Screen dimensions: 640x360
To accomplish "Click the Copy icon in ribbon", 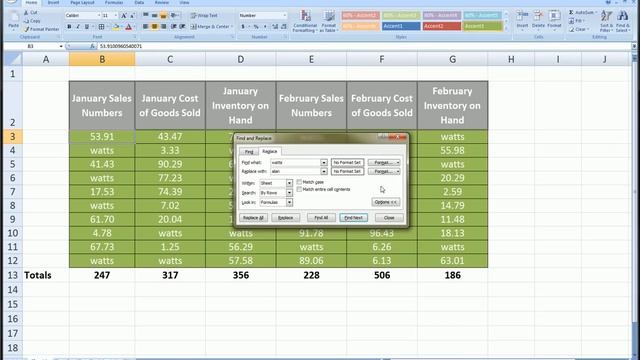I will pos(26,21).
